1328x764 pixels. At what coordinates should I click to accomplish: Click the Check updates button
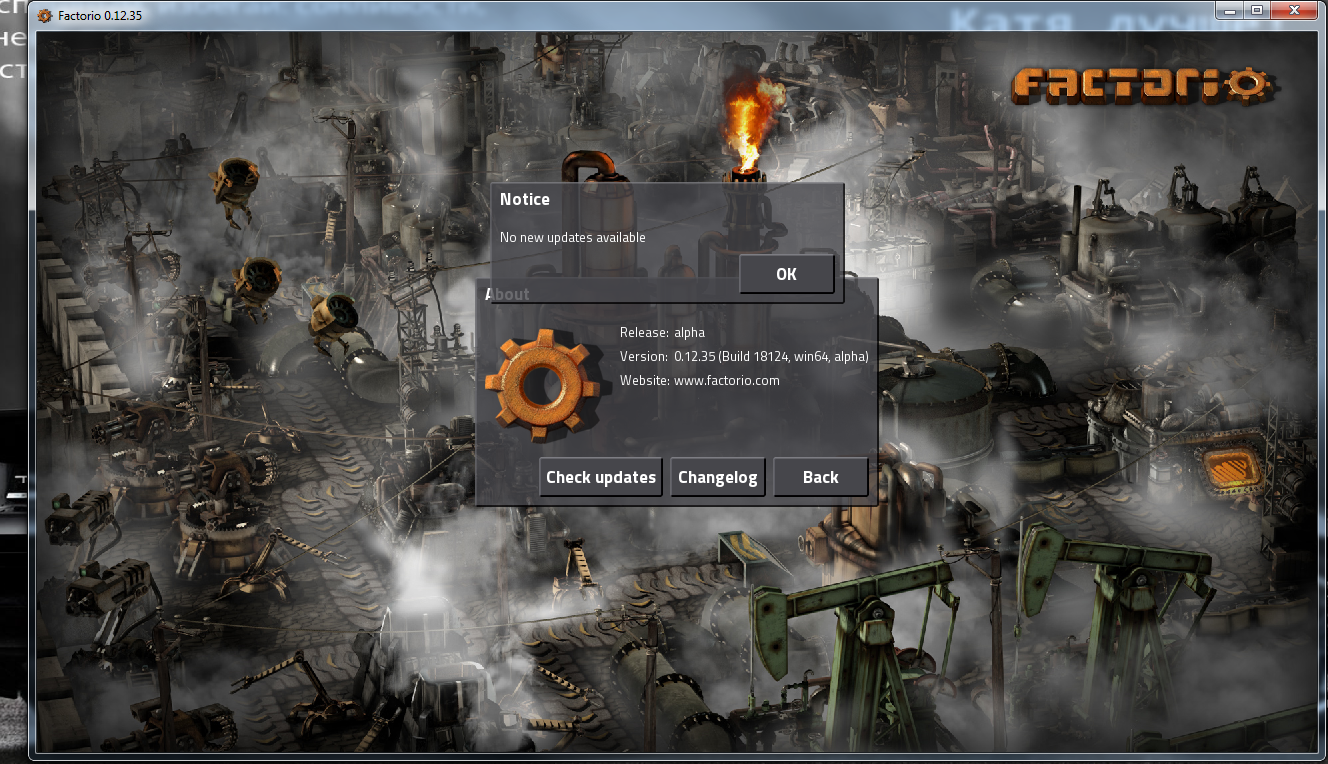pyautogui.click(x=600, y=477)
